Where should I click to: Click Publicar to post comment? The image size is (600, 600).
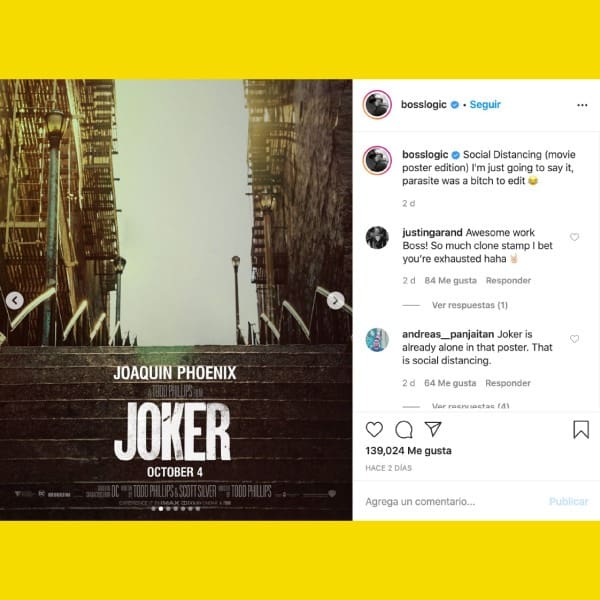(x=568, y=501)
